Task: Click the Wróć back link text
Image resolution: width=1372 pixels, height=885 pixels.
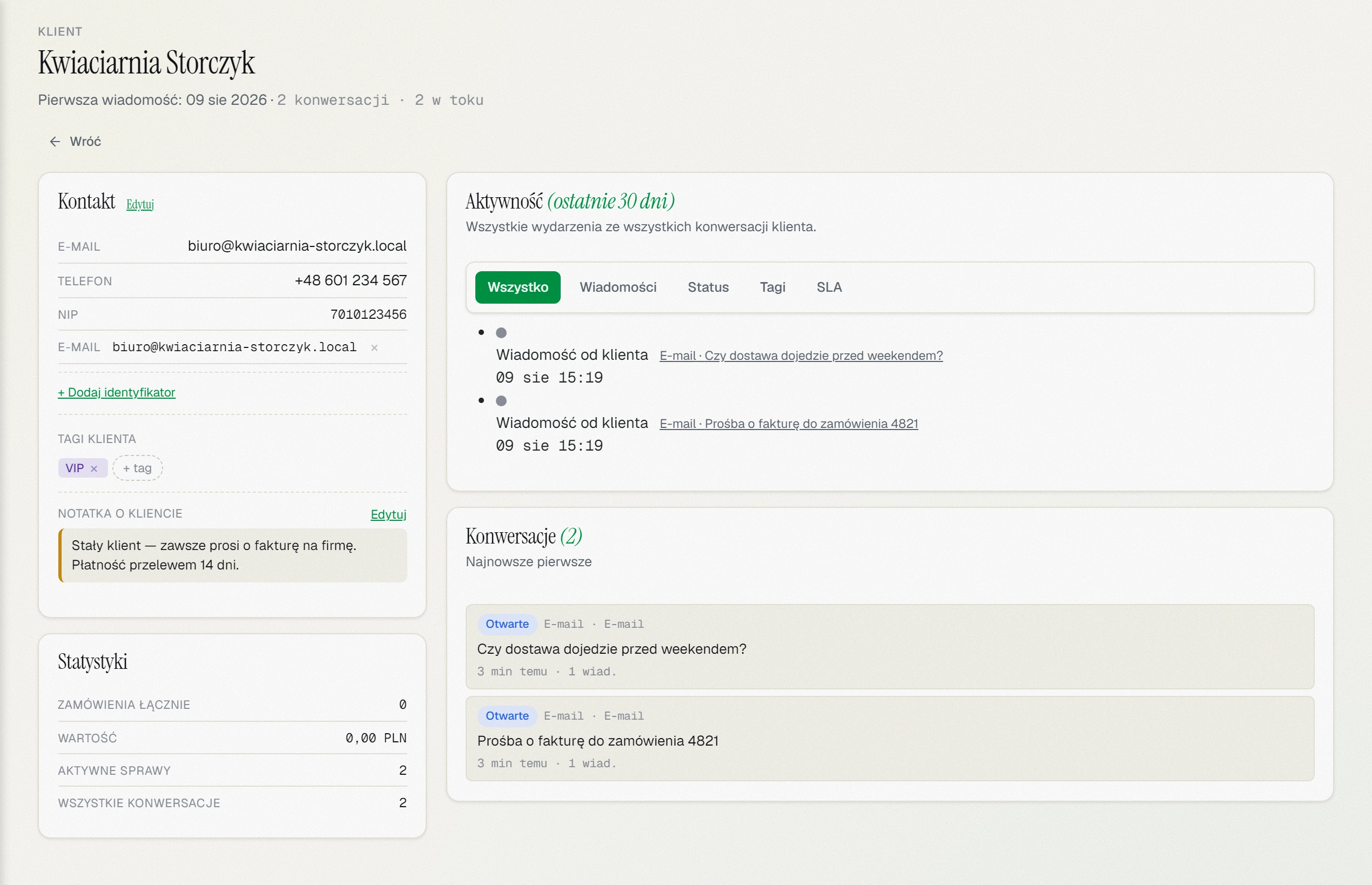Action: [x=85, y=142]
